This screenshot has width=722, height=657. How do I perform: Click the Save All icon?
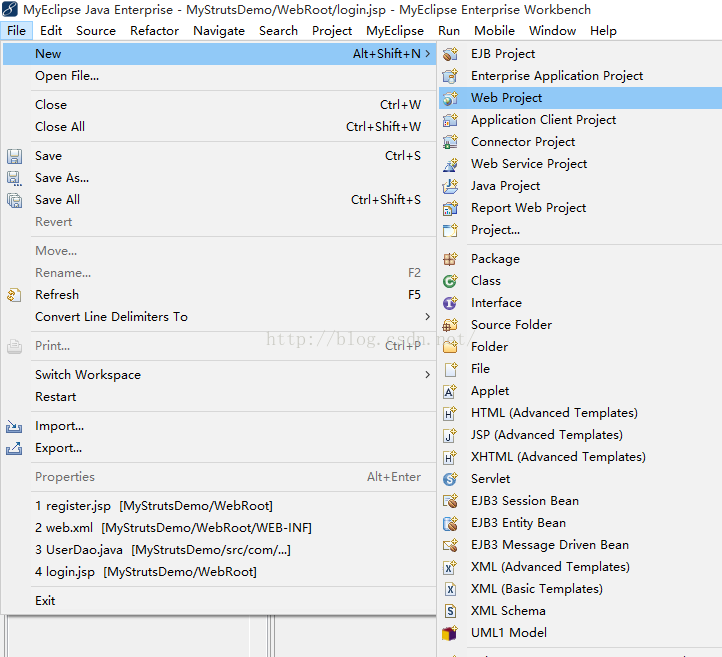(14, 200)
